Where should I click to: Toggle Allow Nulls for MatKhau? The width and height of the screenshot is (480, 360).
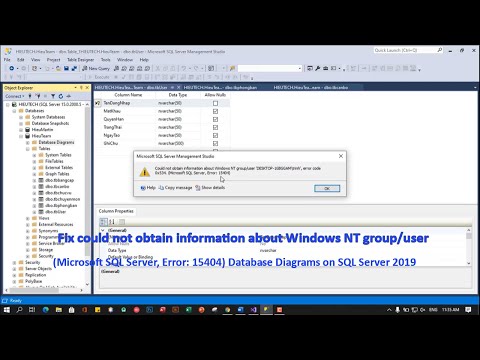tap(215, 111)
